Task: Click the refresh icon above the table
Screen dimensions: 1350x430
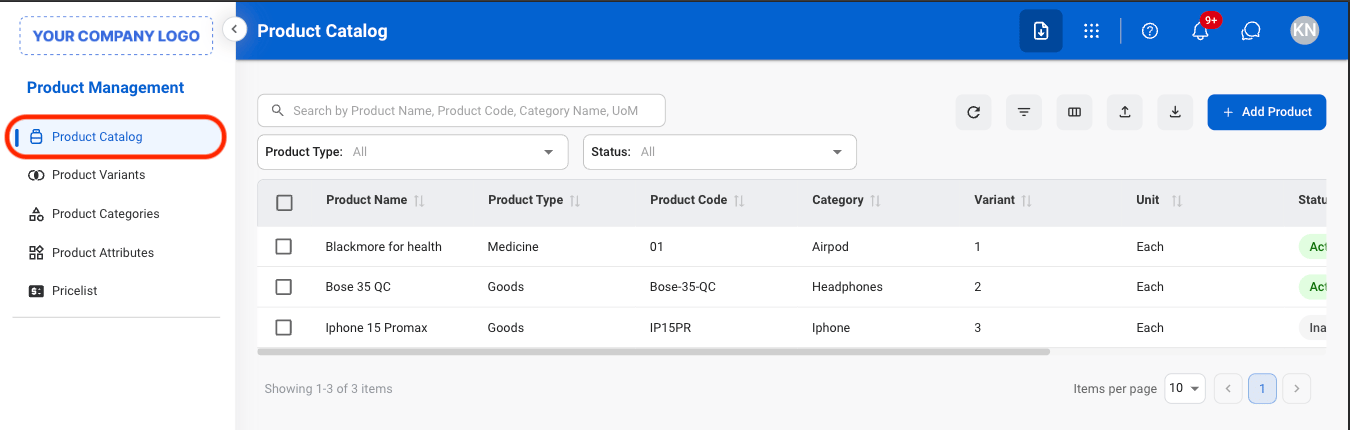Action: coord(974,112)
